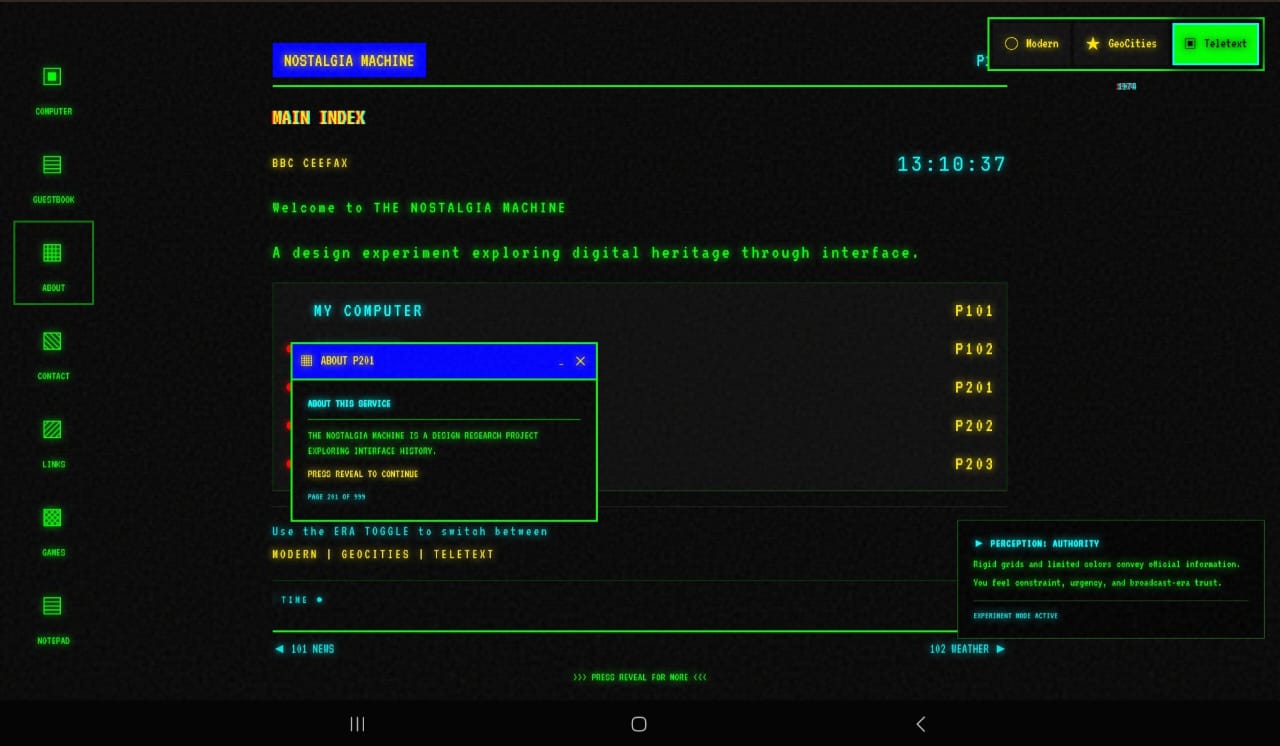Click the Main Index heading

319,118
